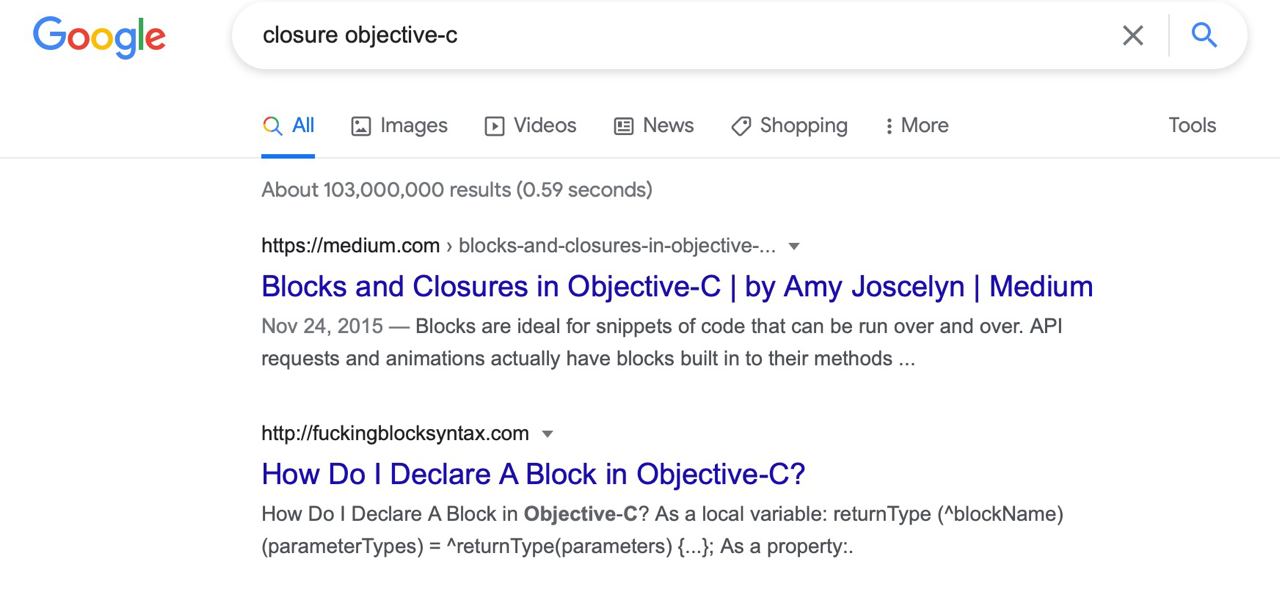Switch to the Images tab
Viewport: 1280px width, 606px height.
click(399, 126)
